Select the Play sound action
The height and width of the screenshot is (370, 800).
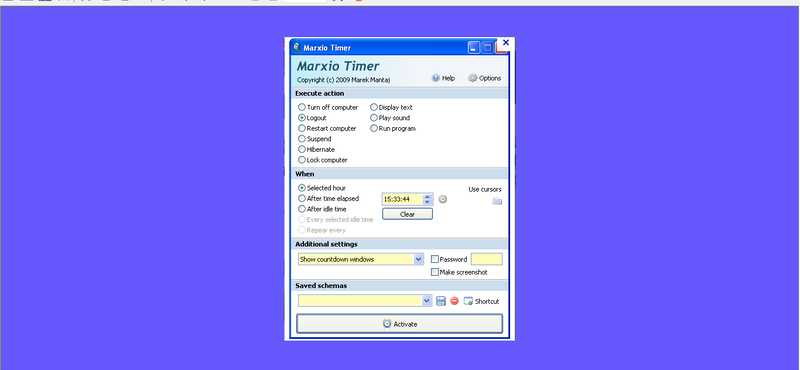pos(374,118)
